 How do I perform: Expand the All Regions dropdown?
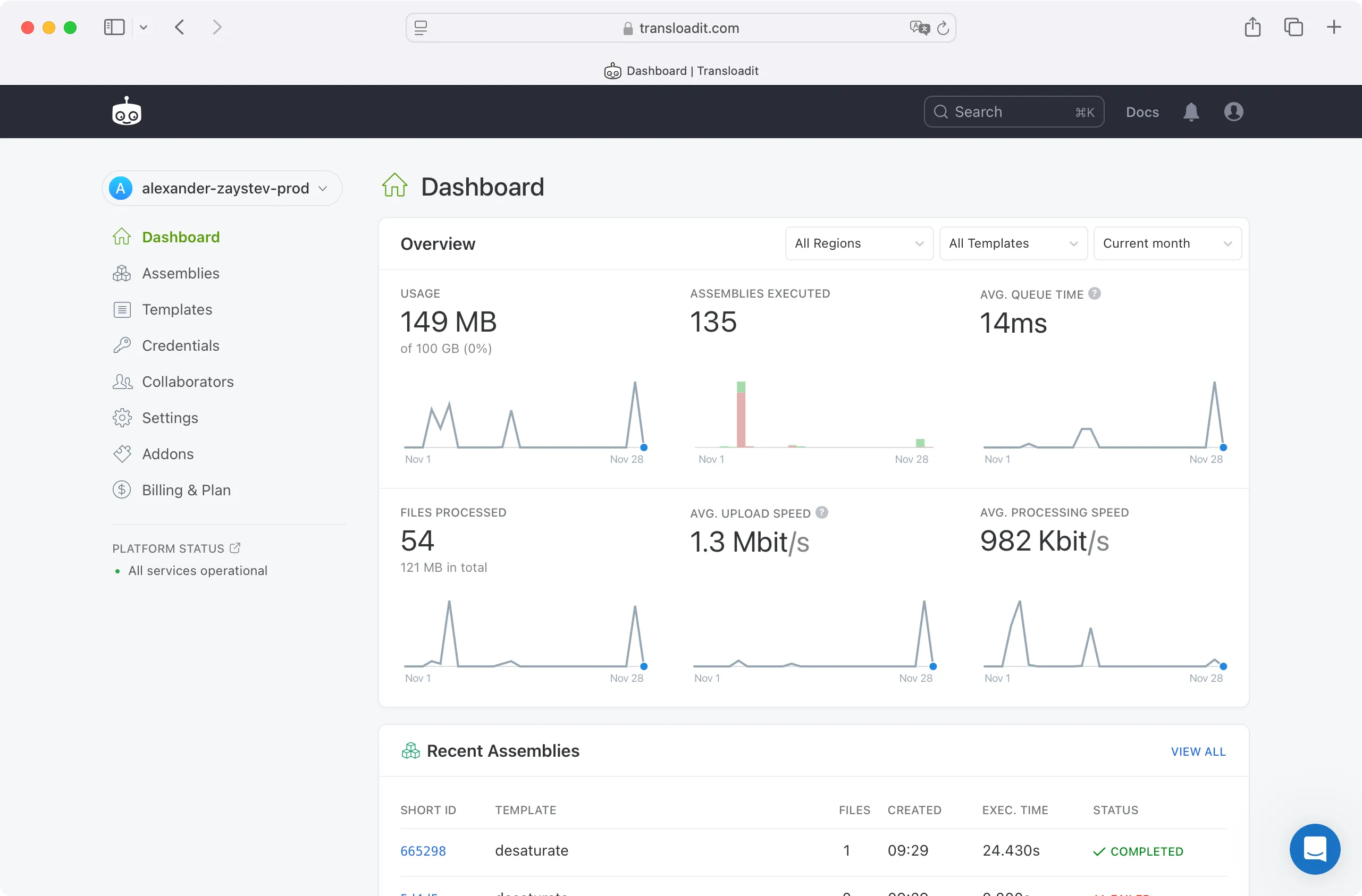[859, 243]
